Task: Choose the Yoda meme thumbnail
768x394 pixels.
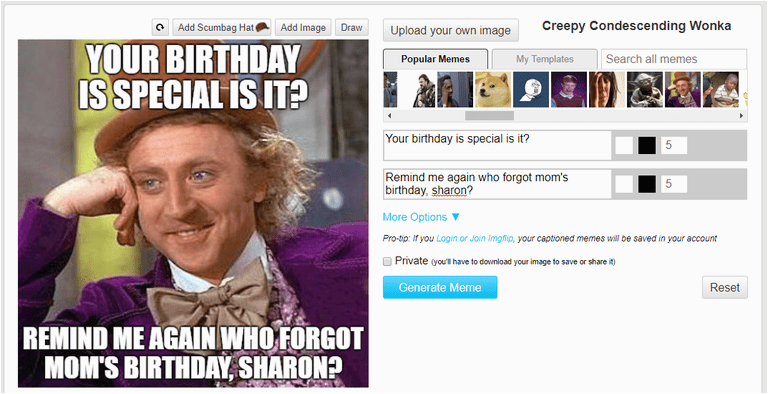Action: pyautogui.click(x=645, y=90)
